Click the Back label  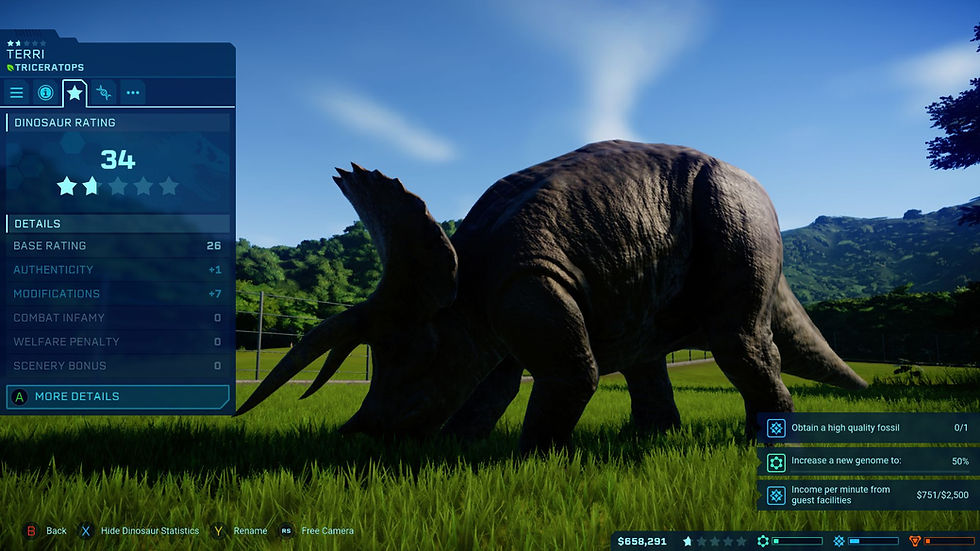click(56, 531)
